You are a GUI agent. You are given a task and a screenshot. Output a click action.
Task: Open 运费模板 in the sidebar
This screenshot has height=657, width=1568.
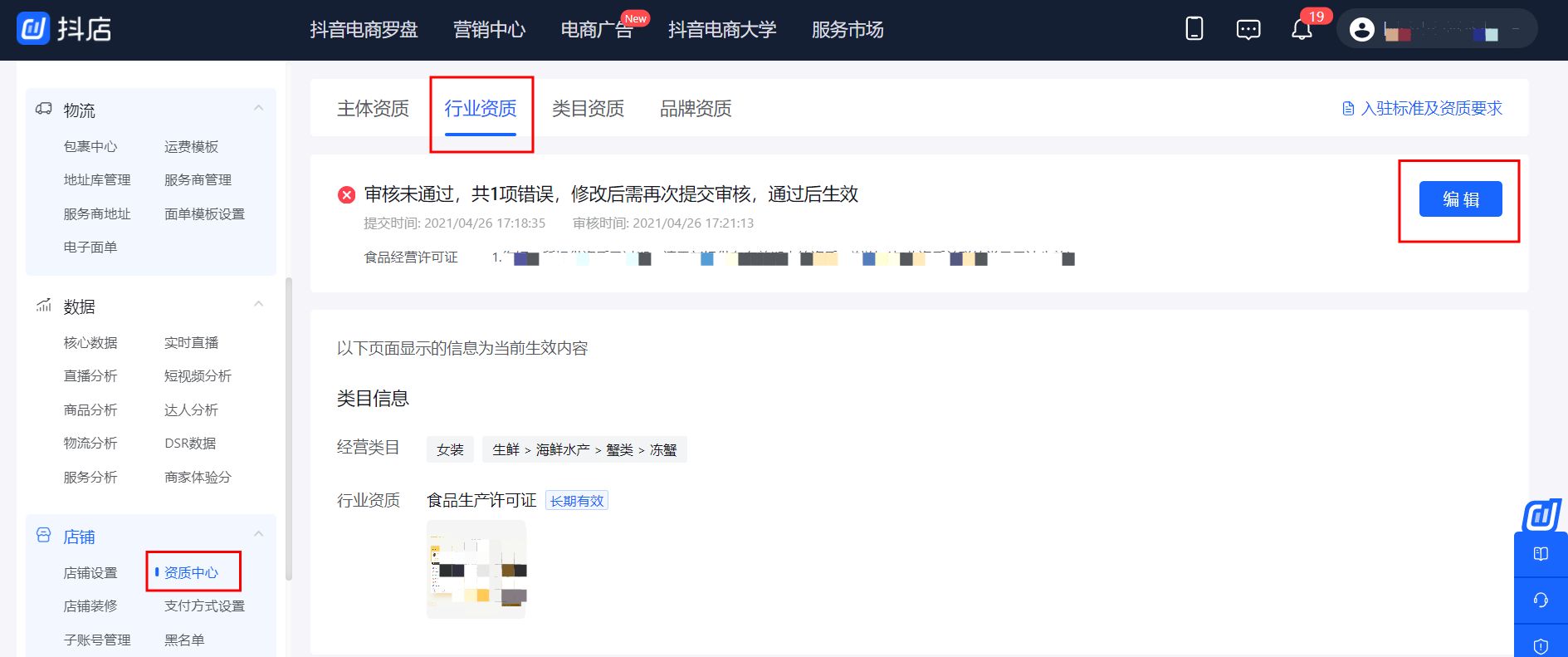[191, 146]
